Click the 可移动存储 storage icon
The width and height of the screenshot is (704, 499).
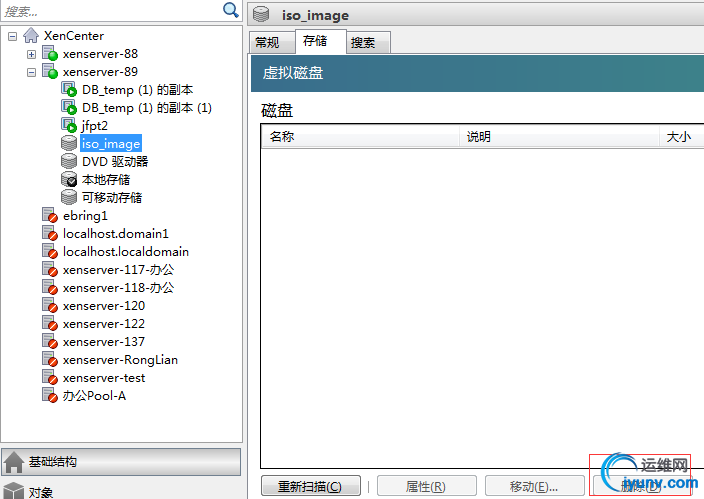click(69, 197)
